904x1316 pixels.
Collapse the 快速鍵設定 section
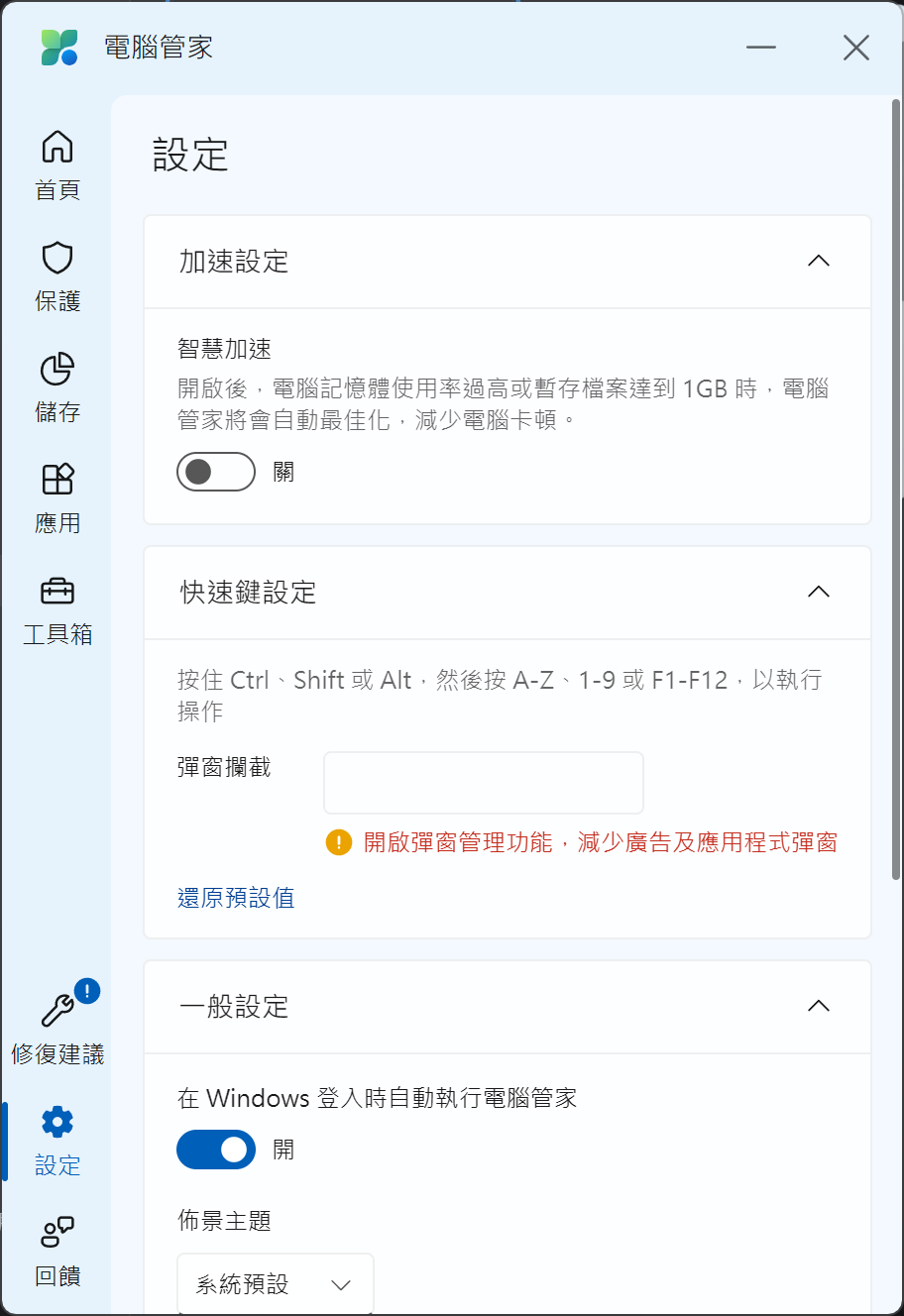click(x=818, y=593)
